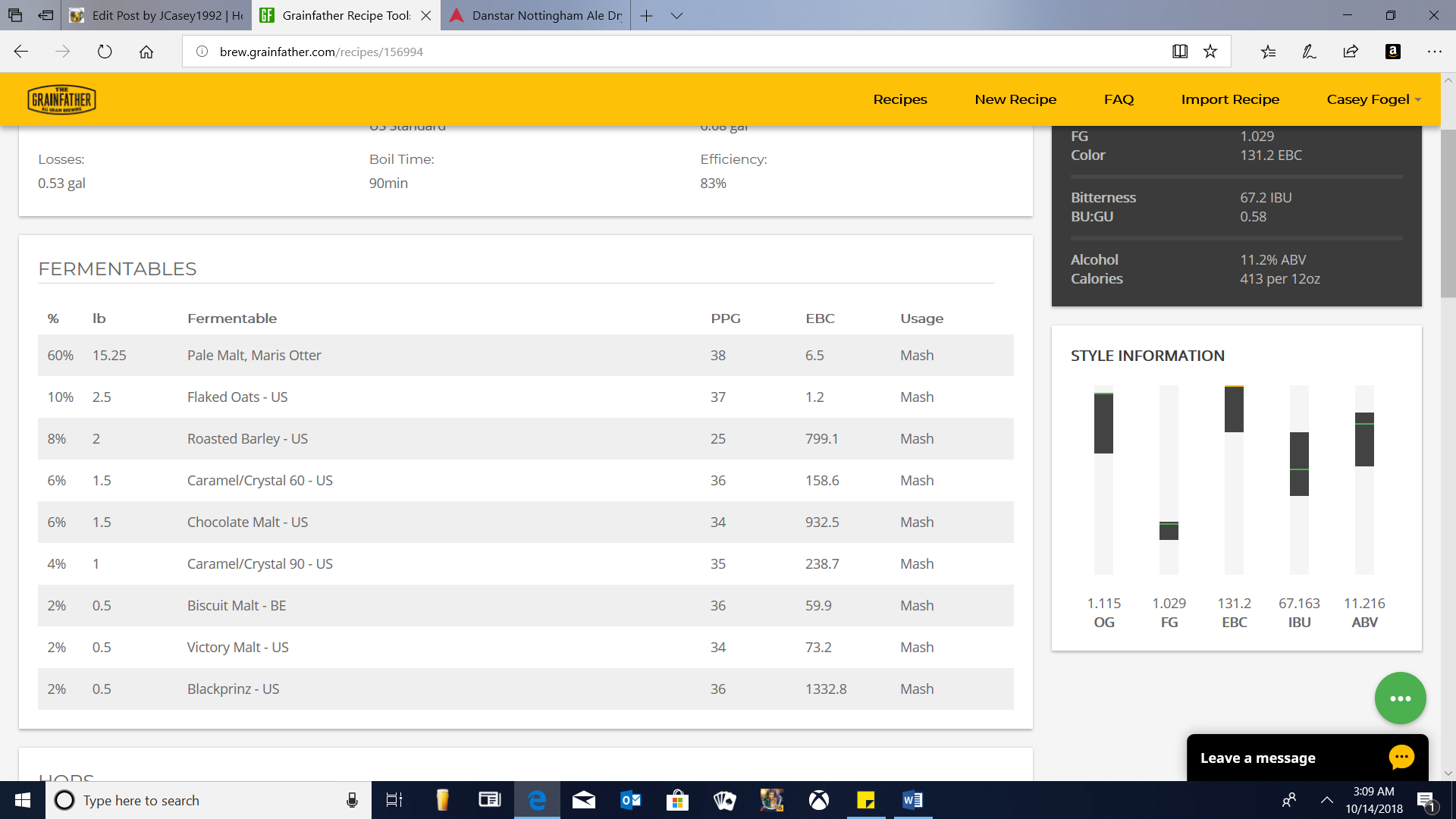Open Task View on the taskbar
This screenshot has width=1456, height=819.
394,800
